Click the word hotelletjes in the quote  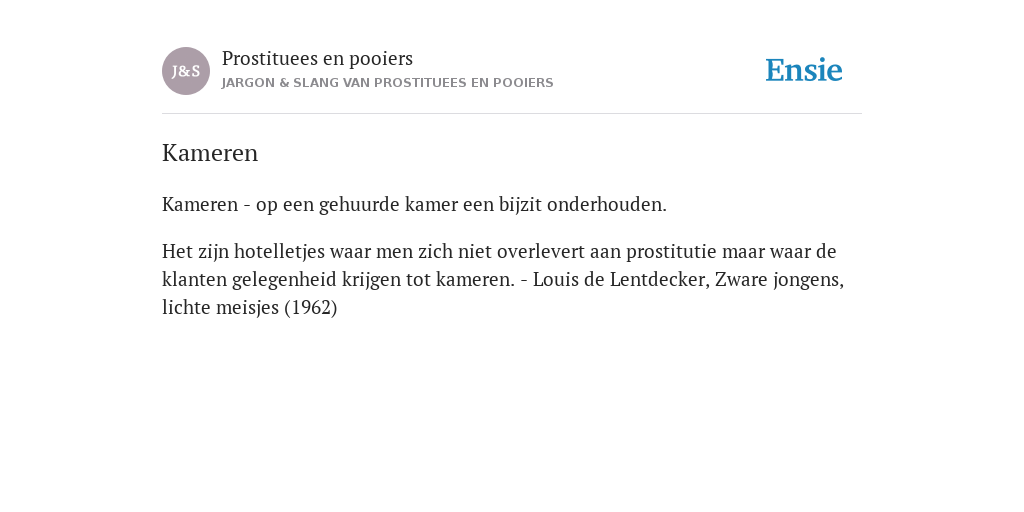point(279,252)
